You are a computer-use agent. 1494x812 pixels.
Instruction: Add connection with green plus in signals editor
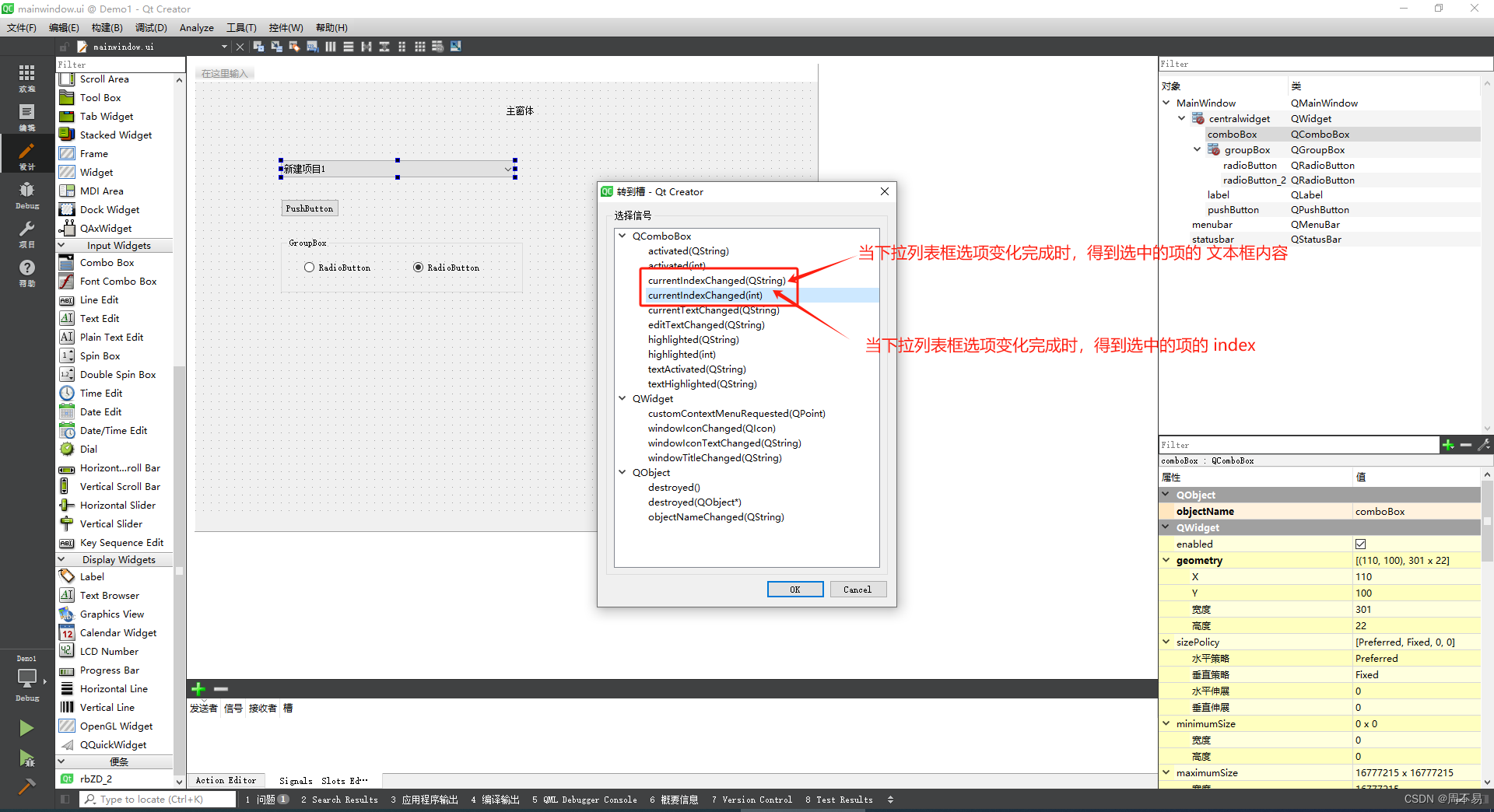198,688
